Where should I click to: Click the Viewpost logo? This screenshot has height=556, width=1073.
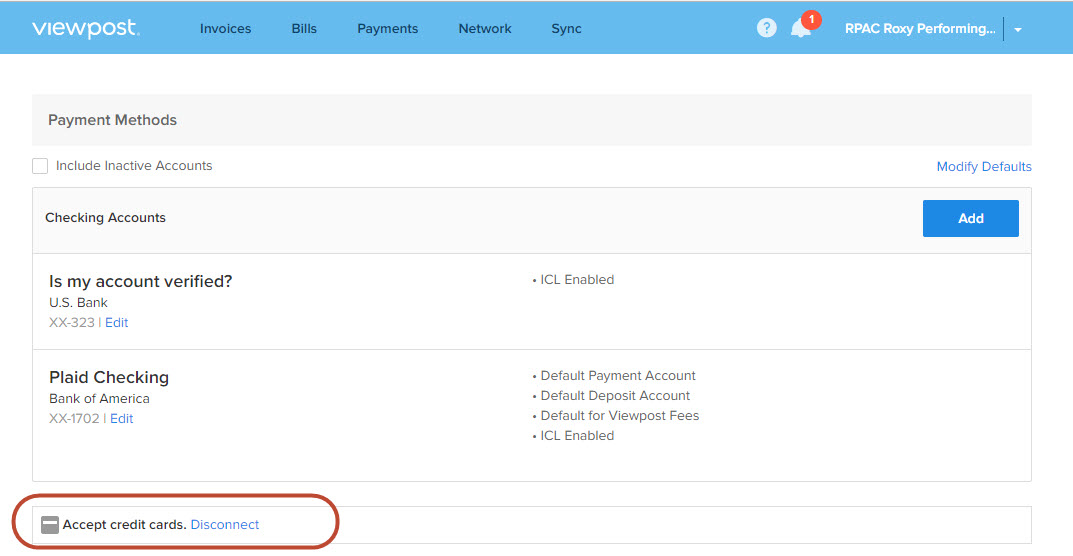pos(86,29)
